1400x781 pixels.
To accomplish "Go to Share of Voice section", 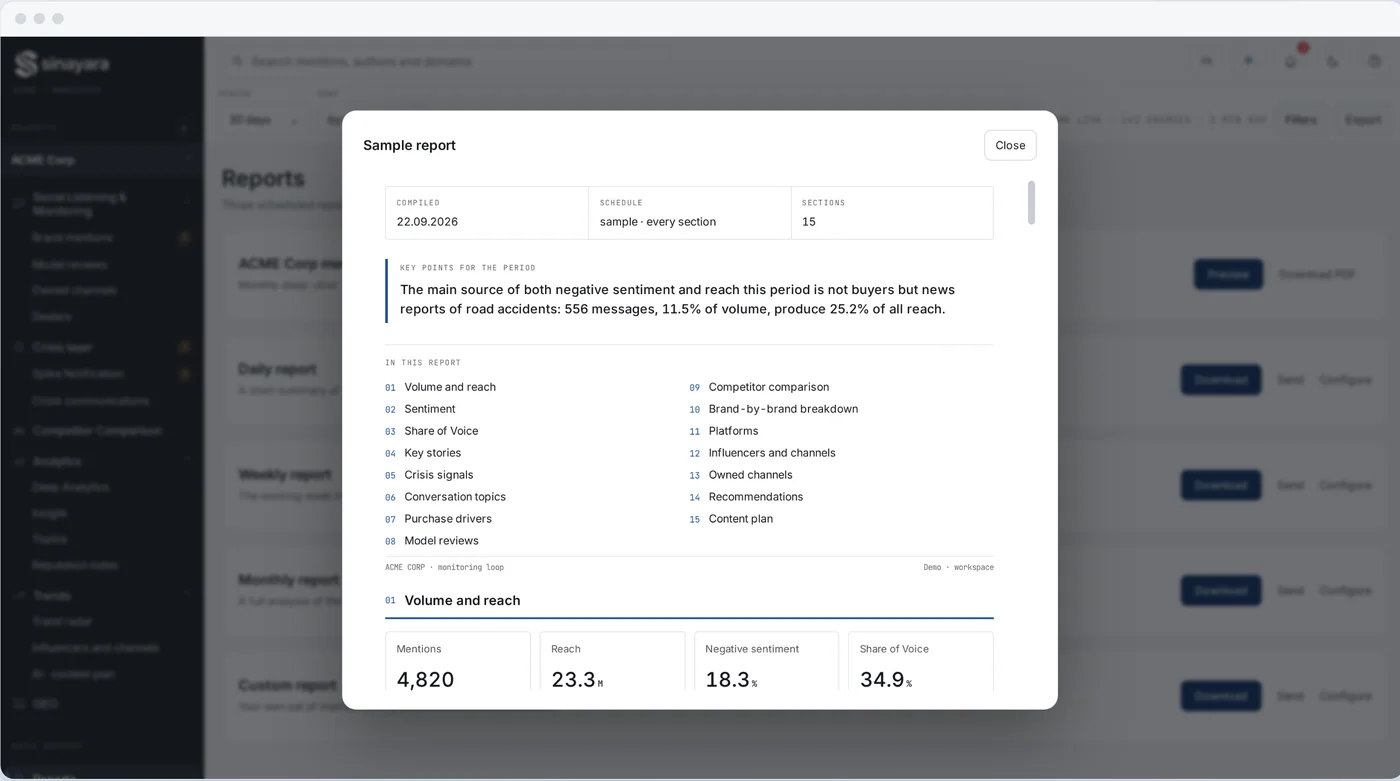I will point(441,431).
